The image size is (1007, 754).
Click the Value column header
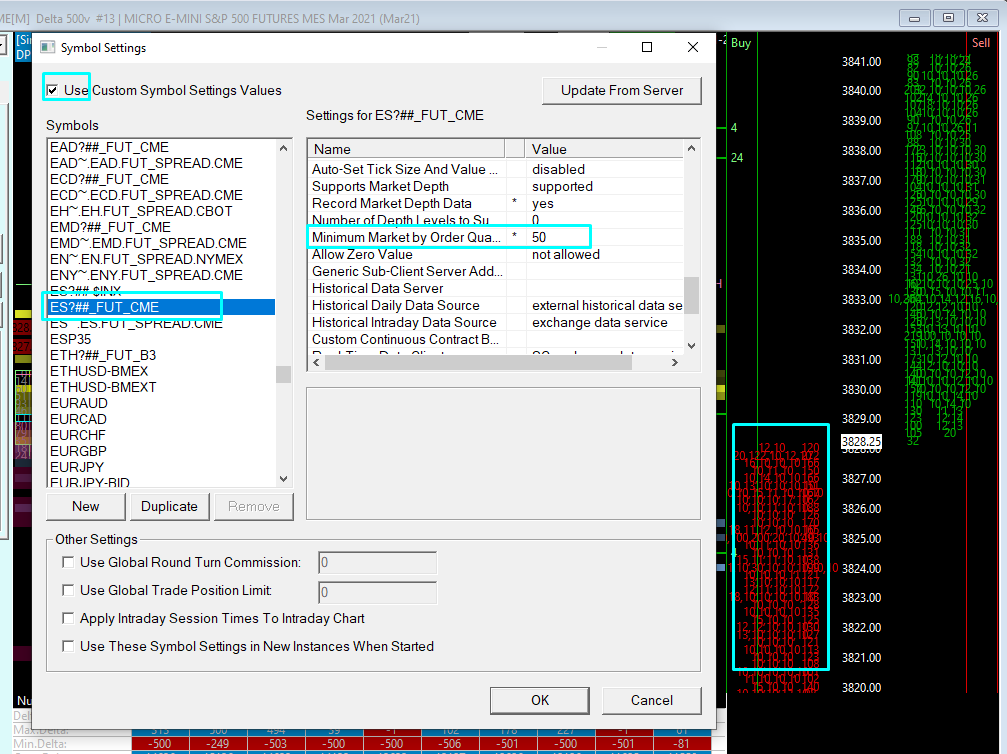[x=604, y=149]
